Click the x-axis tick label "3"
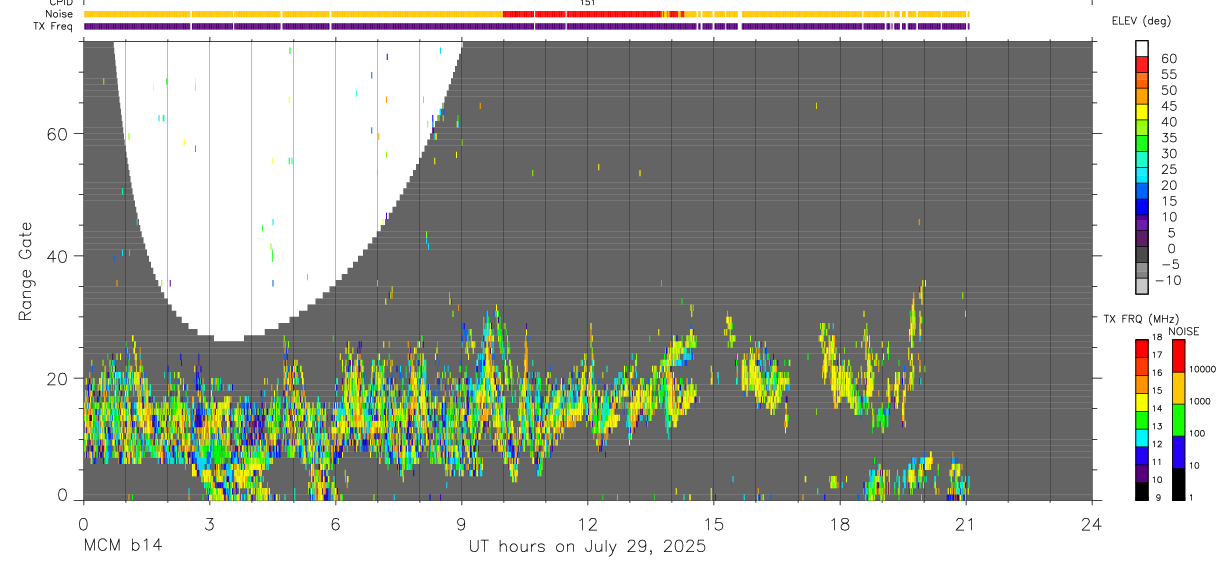 pyautogui.click(x=209, y=523)
